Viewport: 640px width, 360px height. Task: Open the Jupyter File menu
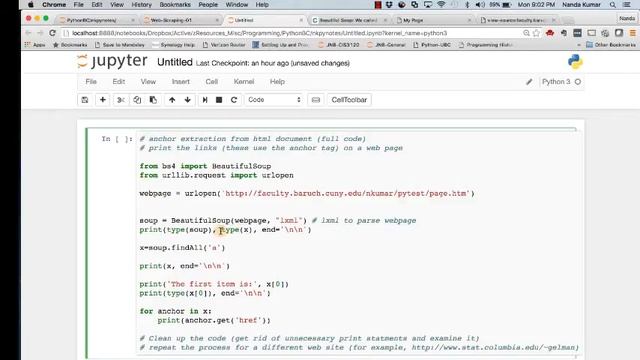point(91,82)
